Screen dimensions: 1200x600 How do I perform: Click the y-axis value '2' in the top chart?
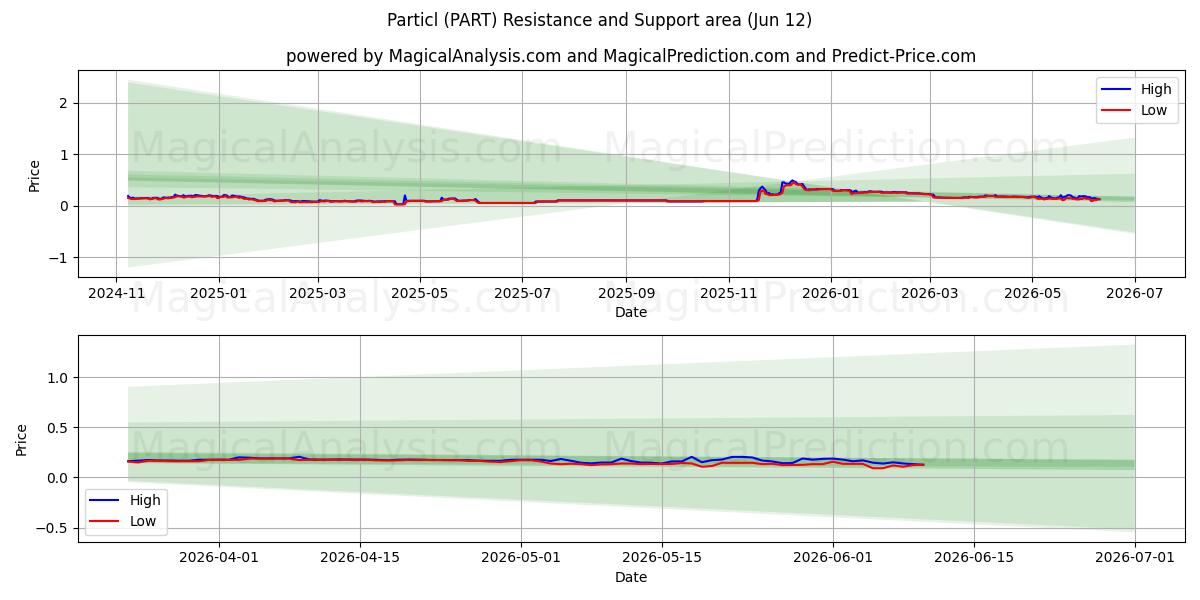point(63,103)
